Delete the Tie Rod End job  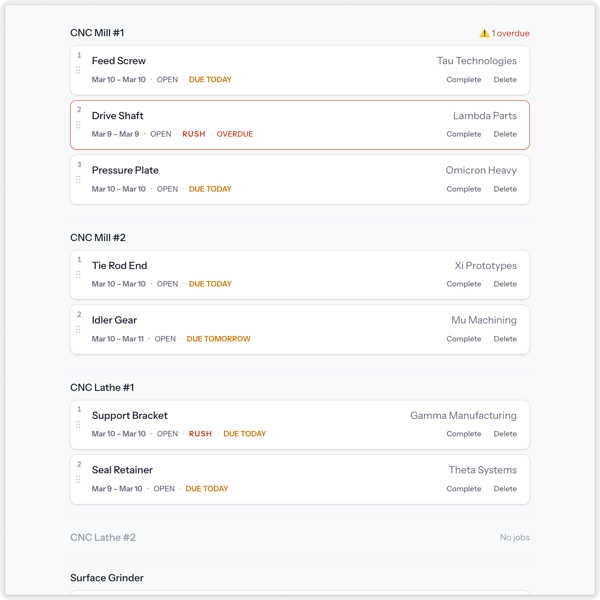tap(505, 284)
